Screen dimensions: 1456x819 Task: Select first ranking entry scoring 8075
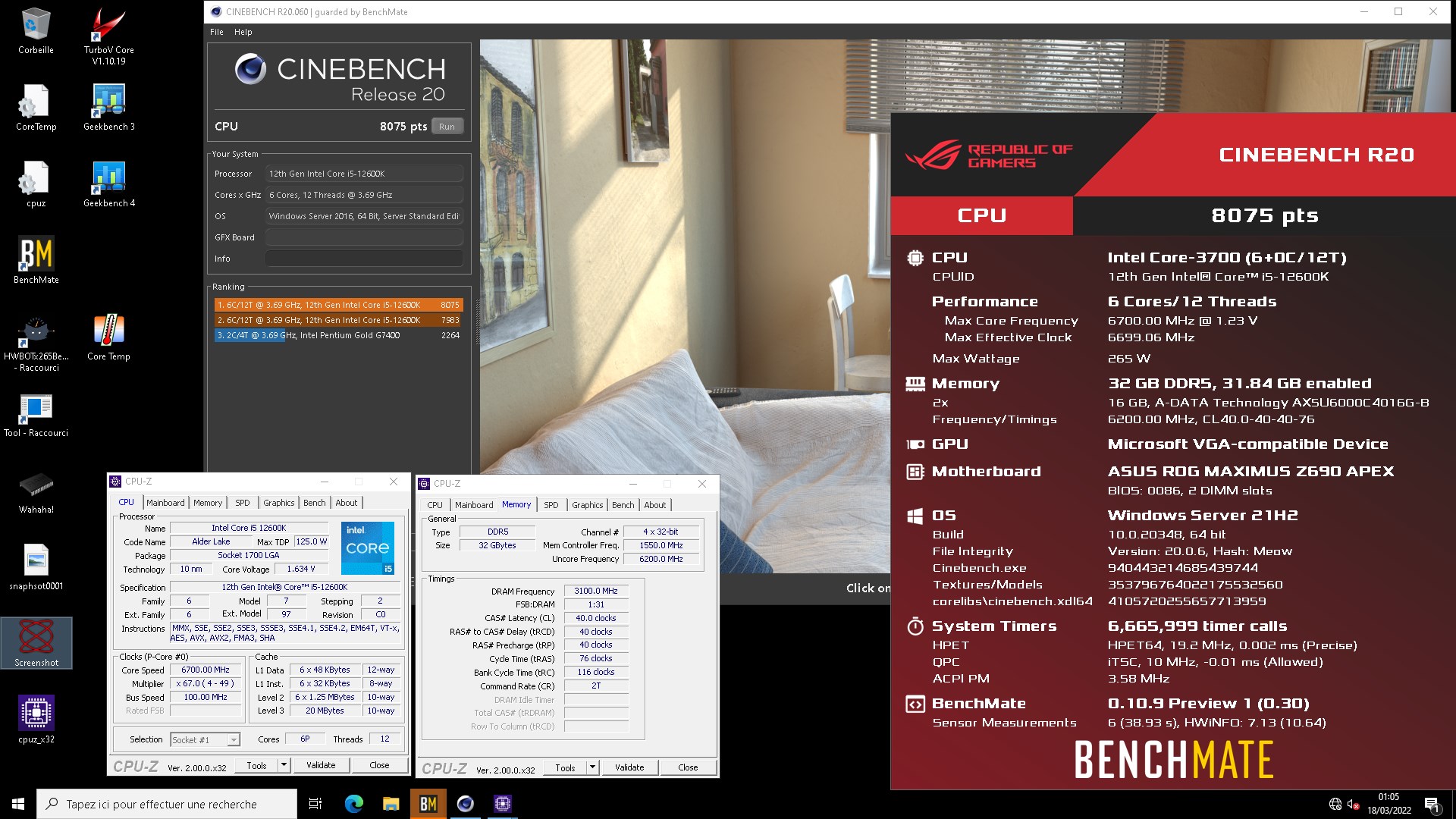[338, 305]
